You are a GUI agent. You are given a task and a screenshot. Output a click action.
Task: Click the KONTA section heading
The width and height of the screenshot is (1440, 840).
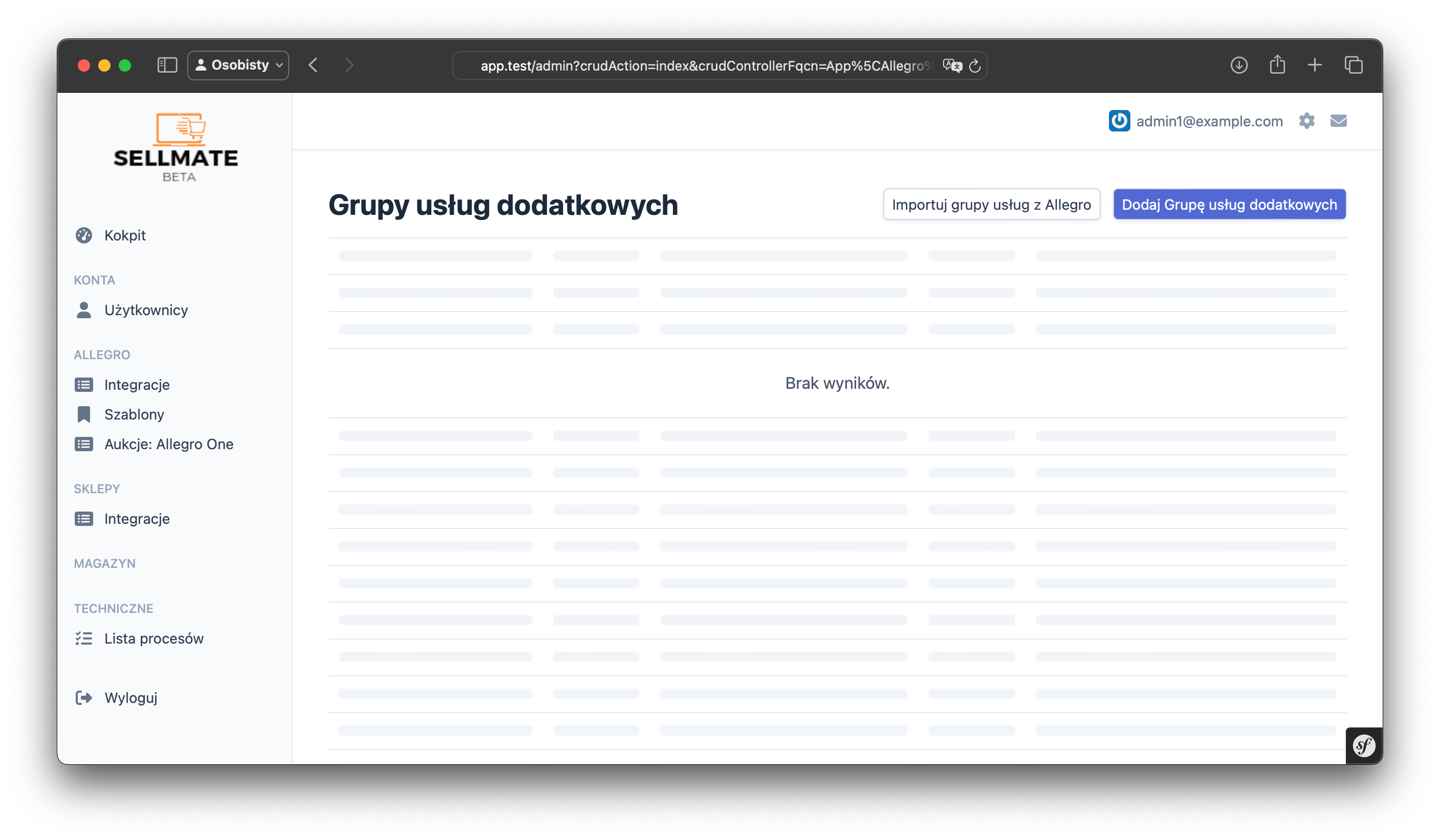[x=94, y=280]
